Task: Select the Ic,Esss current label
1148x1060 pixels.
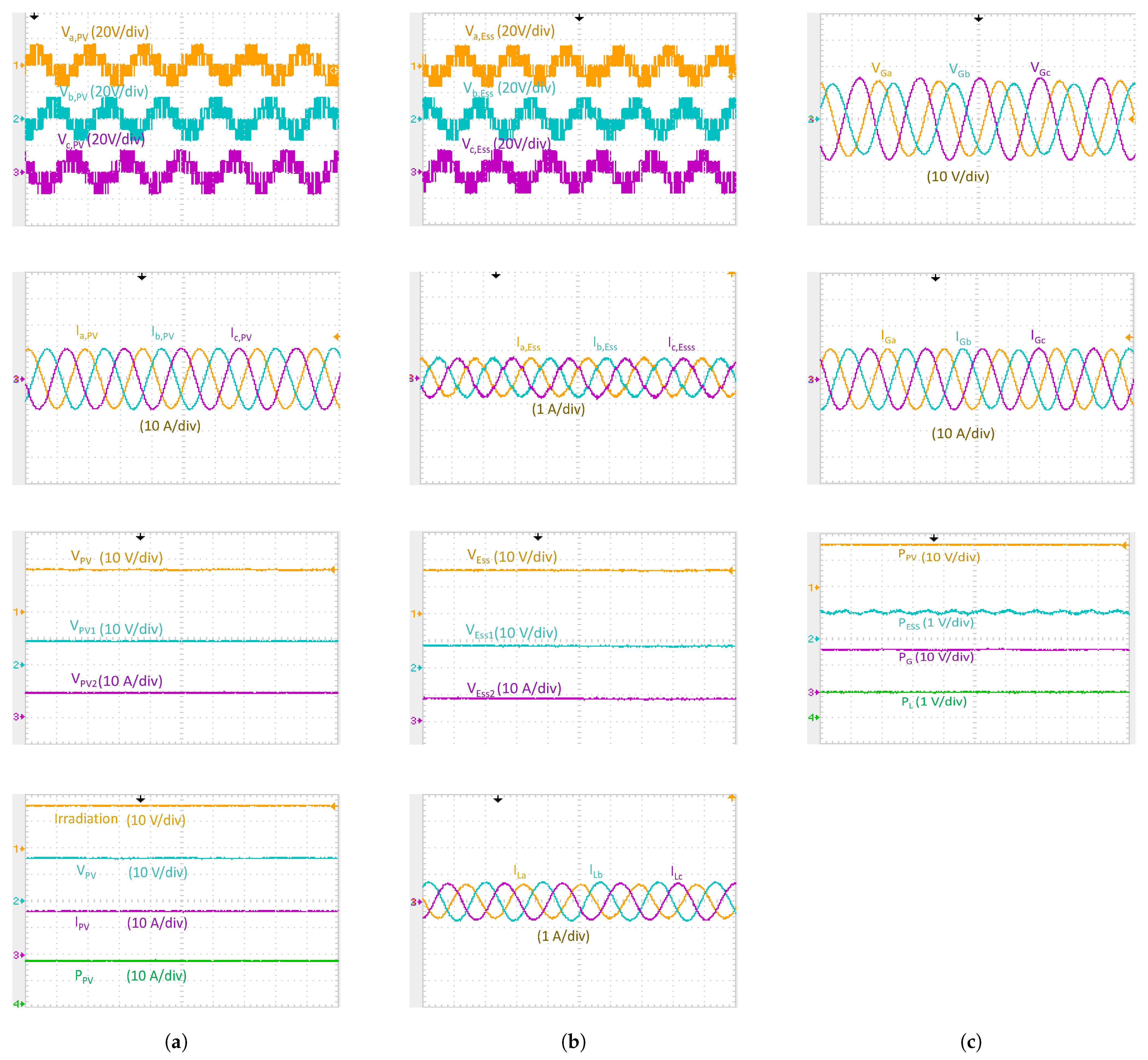Action: [681, 345]
